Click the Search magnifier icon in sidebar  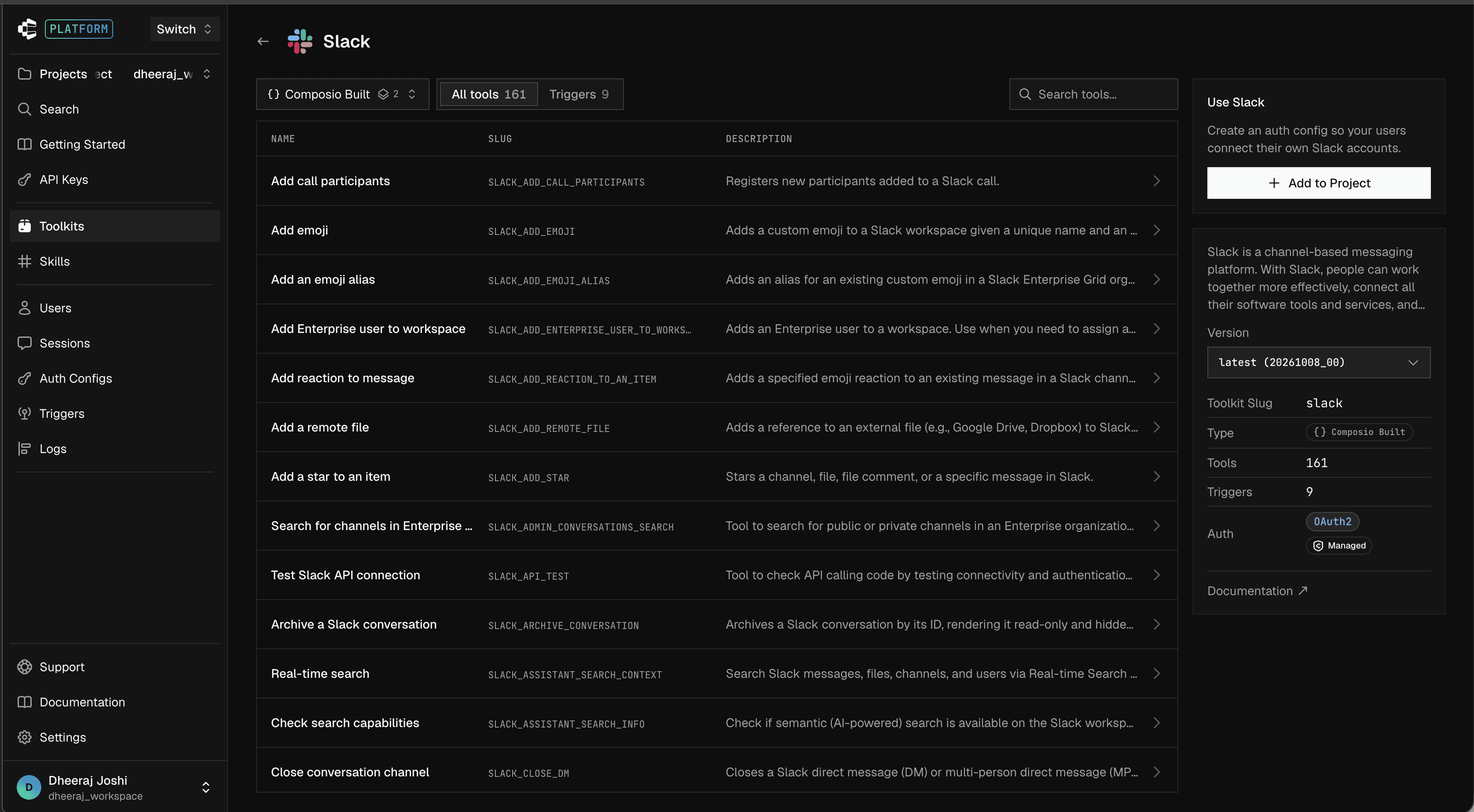(24, 109)
